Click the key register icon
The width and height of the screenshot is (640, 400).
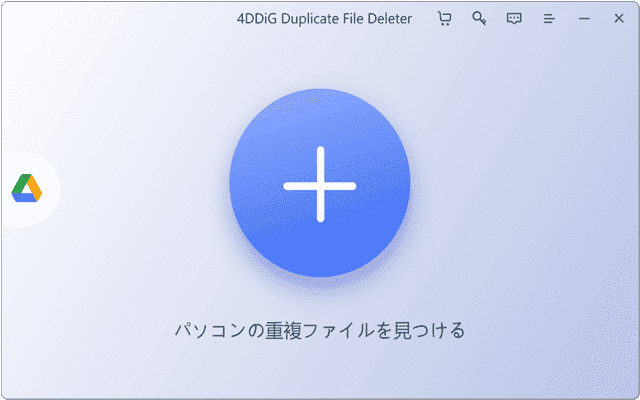pos(478,19)
